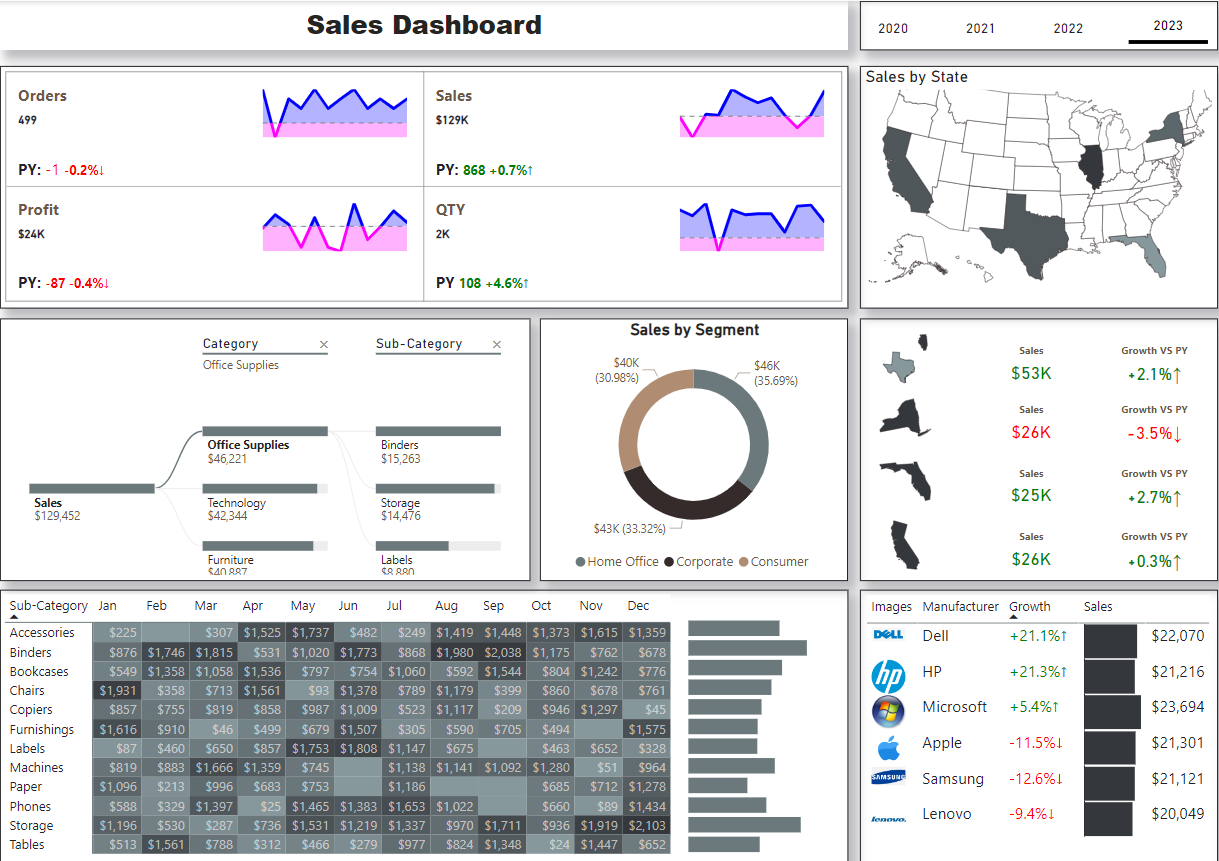Expand the Technology node in tree
Viewport: 1219px width, 861px height.
coord(265,489)
